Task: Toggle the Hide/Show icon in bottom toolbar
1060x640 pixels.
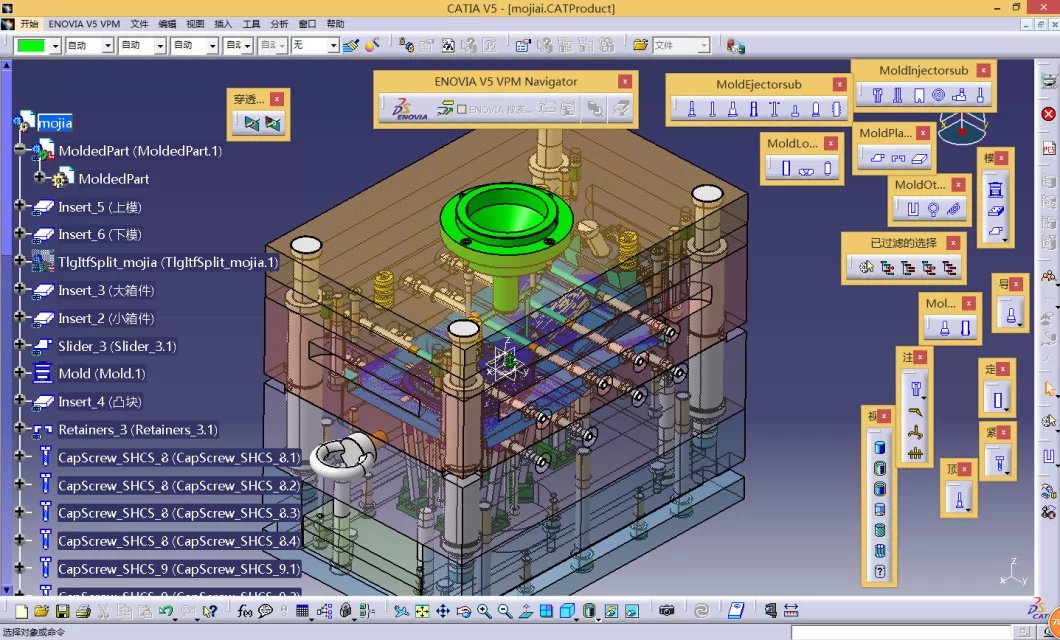Action: (x=611, y=612)
